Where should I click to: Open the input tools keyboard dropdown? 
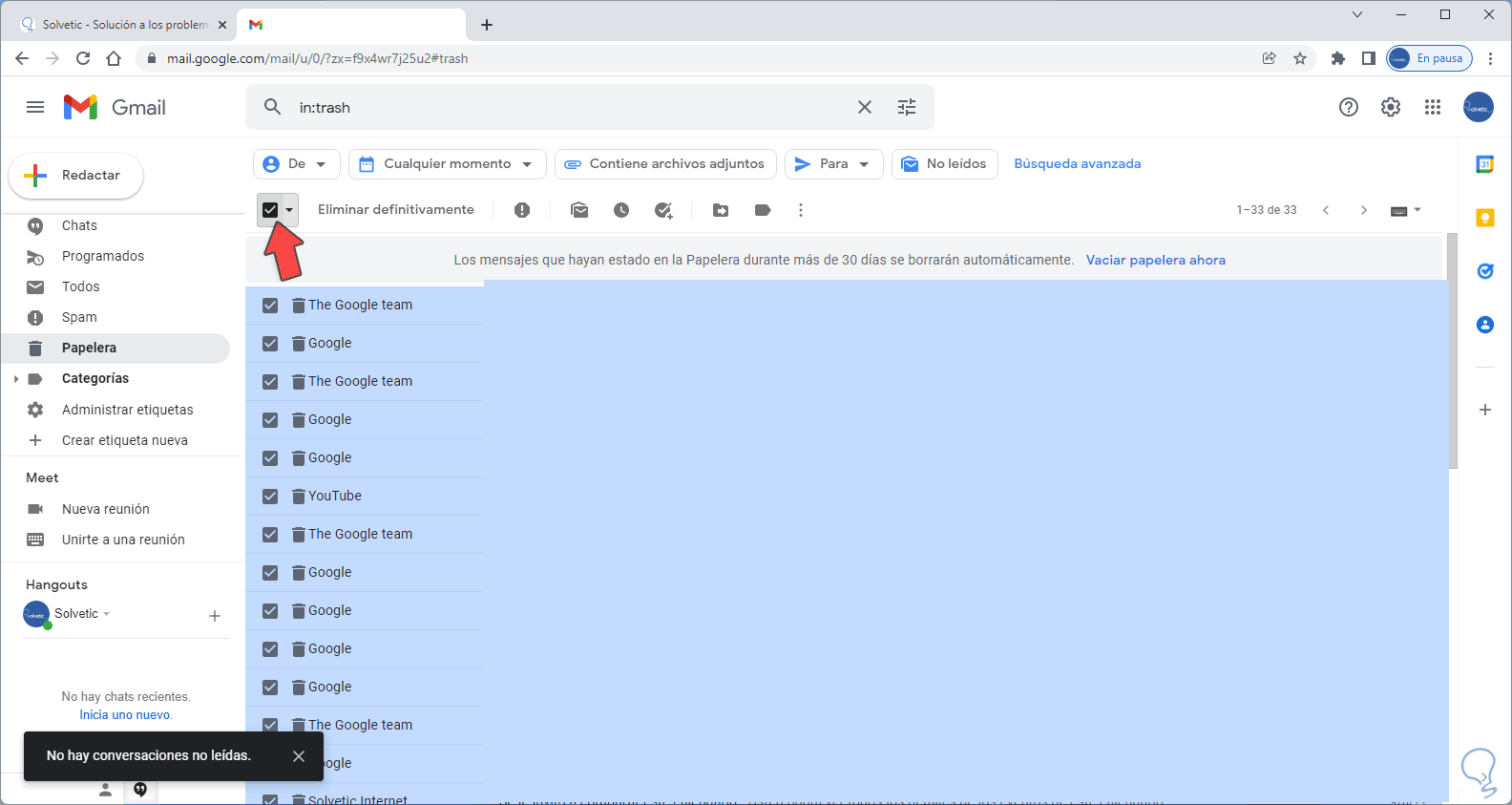[x=1406, y=210]
